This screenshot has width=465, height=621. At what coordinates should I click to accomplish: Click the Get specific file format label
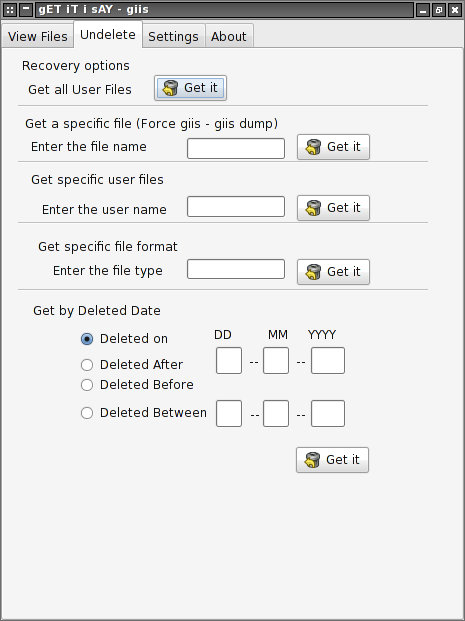click(x=108, y=247)
